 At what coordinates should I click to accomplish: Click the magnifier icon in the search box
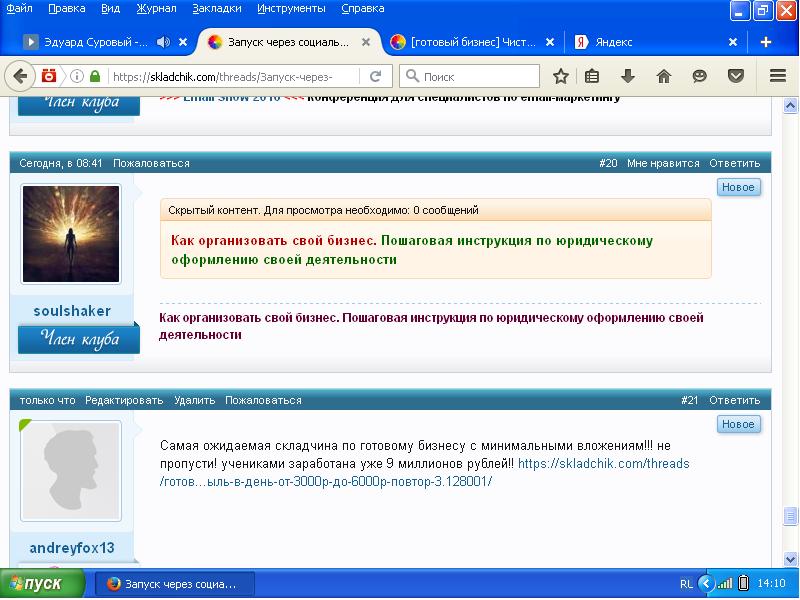coord(412,76)
